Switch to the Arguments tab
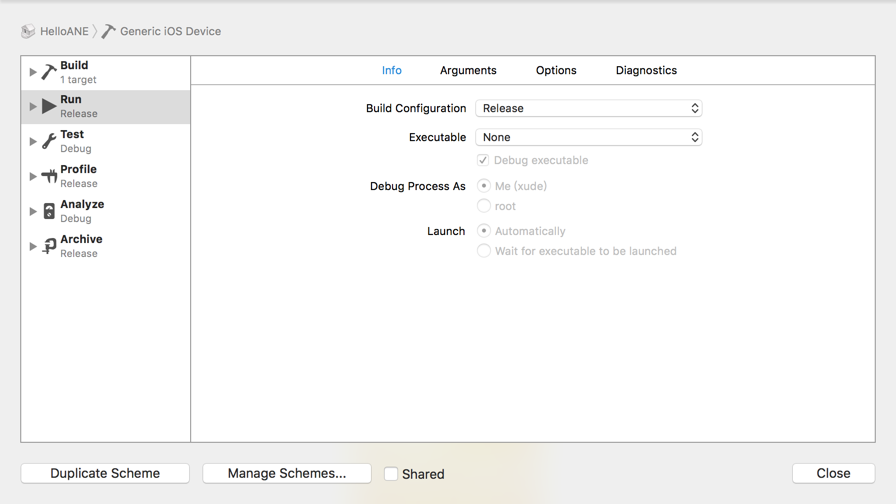This screenshot has width=896, height=504. 468,70
